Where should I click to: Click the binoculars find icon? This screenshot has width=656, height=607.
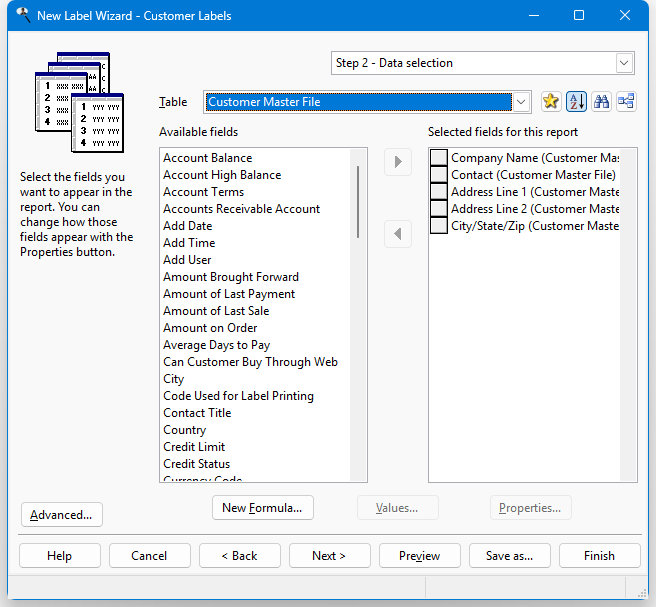[601, 101]
